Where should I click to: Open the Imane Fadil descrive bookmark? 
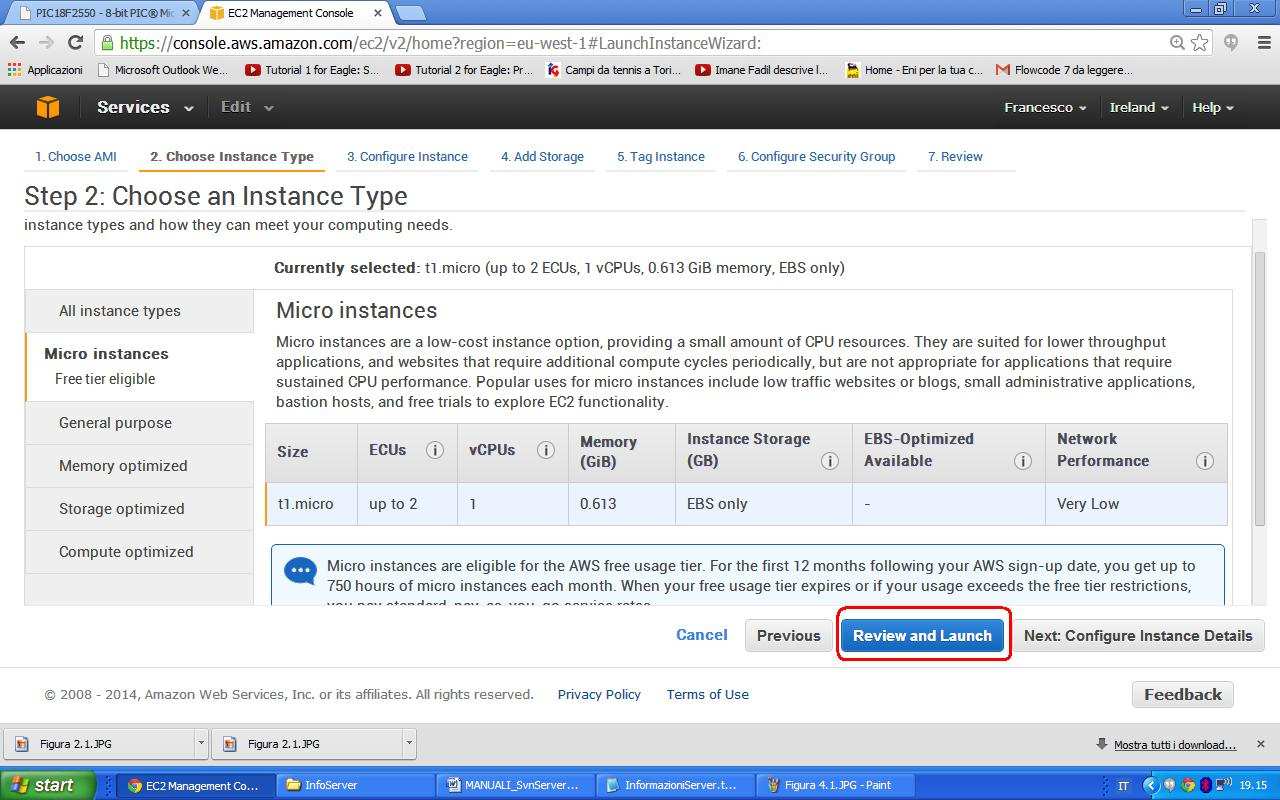tap(762, 70)
